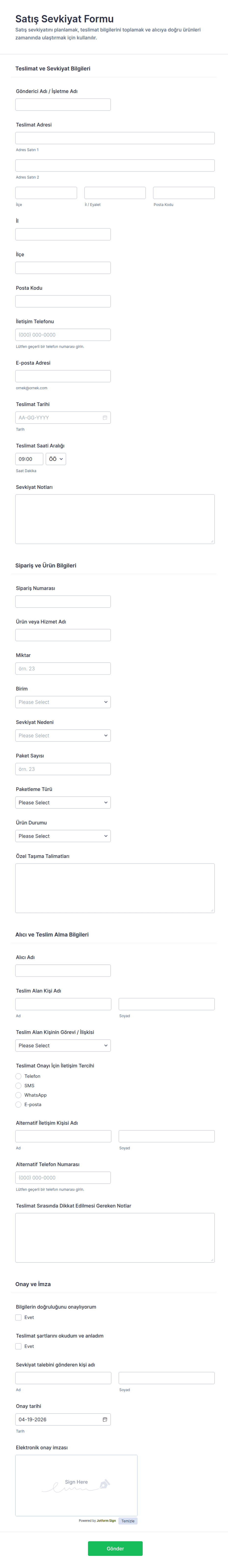The width and height of the screenshot is (228, 1568).
Task: Focus the Sipariş Numarası input field
Action: [63, 601]
